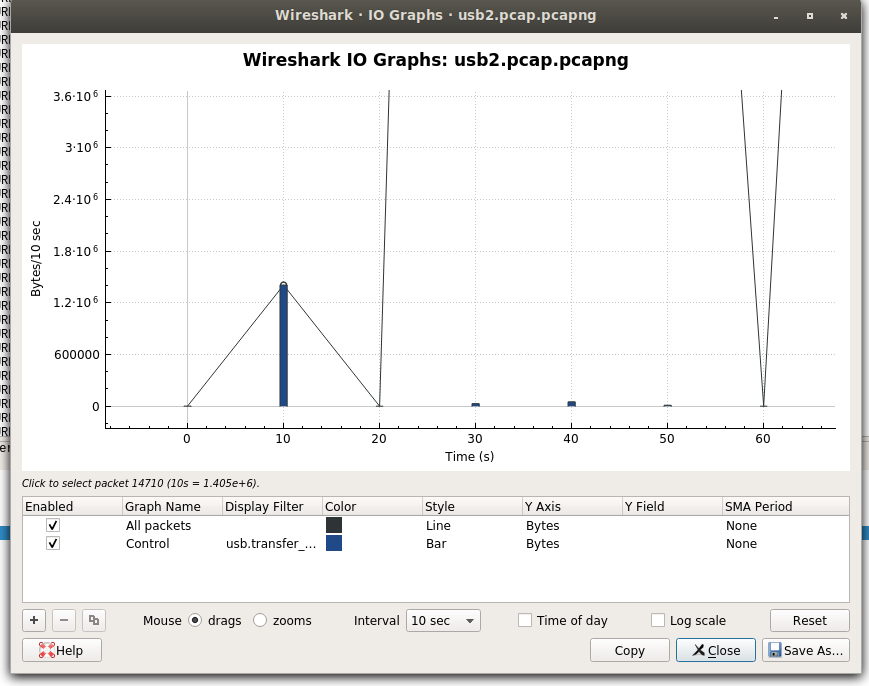Select the All packets graph name

pos(159,525)
